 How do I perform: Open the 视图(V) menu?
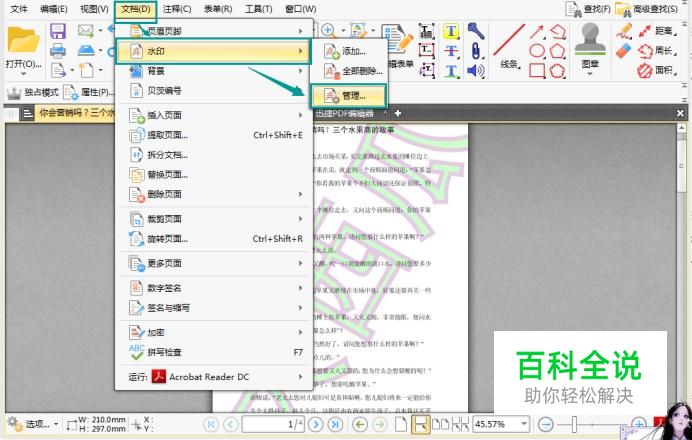tap(94, 9)
